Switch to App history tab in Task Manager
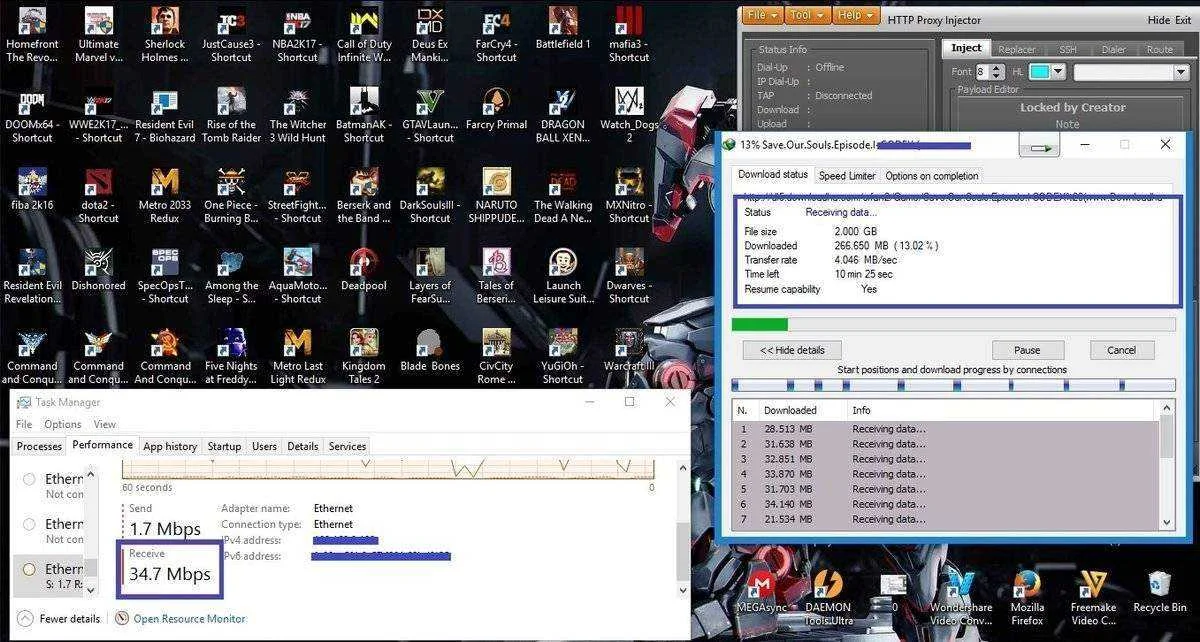 click(170, 446)
